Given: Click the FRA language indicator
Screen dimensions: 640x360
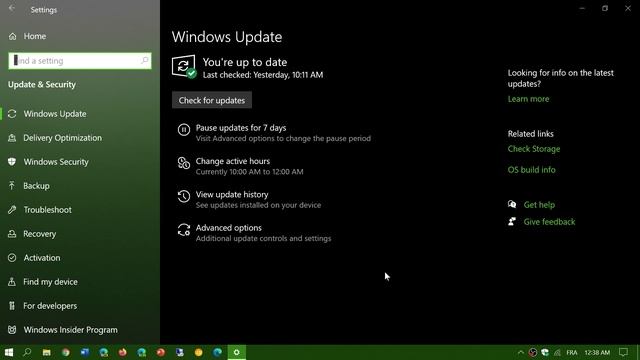Looking at the screenshot, I should point(572,353).
